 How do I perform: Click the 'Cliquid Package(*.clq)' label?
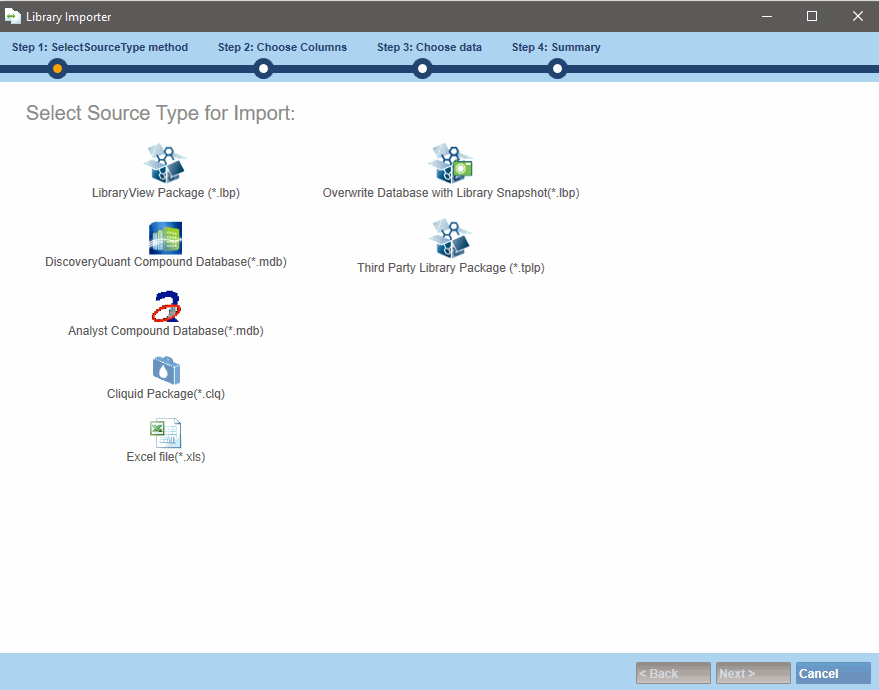click(x=166, y=394)
